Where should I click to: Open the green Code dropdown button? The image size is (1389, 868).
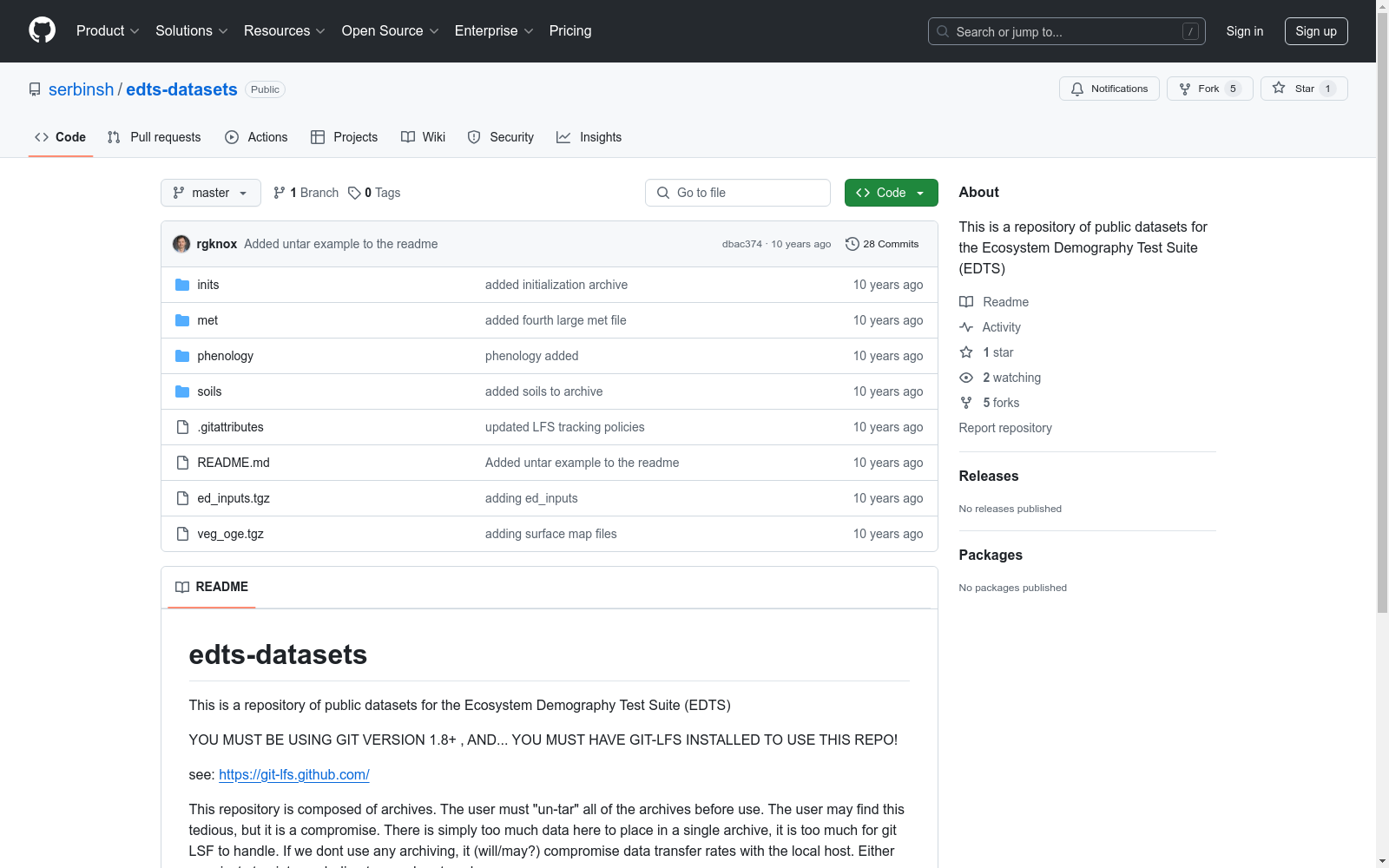(x=891, y=193)
